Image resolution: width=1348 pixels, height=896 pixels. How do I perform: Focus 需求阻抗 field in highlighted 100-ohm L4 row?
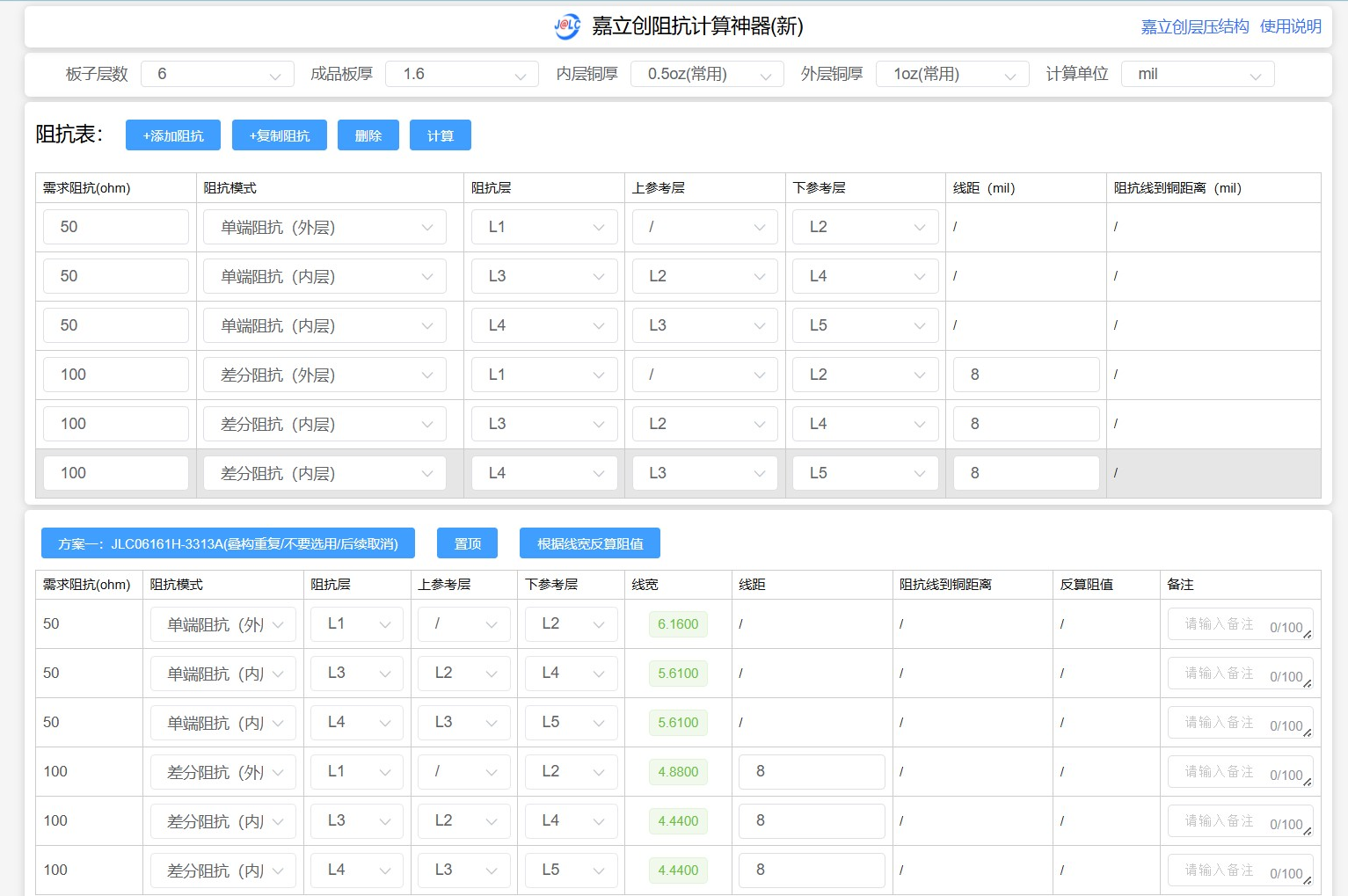(x=116, y=473)
